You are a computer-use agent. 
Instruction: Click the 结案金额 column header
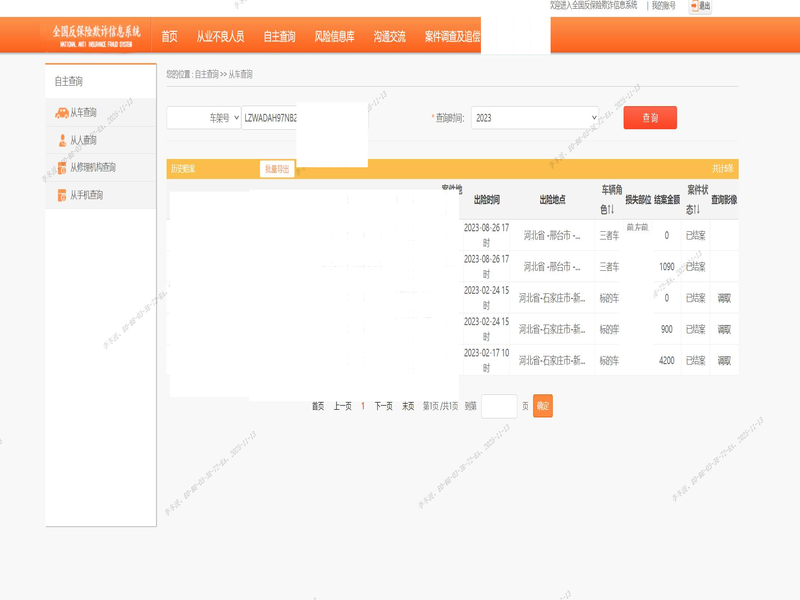(667, 199)
